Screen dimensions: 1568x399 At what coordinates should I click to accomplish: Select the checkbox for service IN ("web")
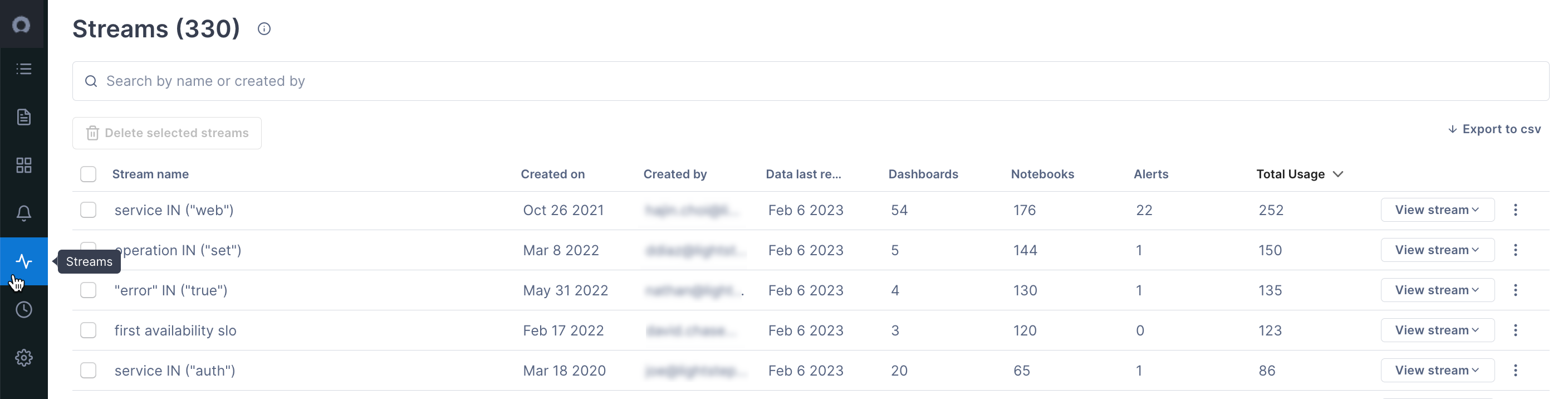(89, 210)
